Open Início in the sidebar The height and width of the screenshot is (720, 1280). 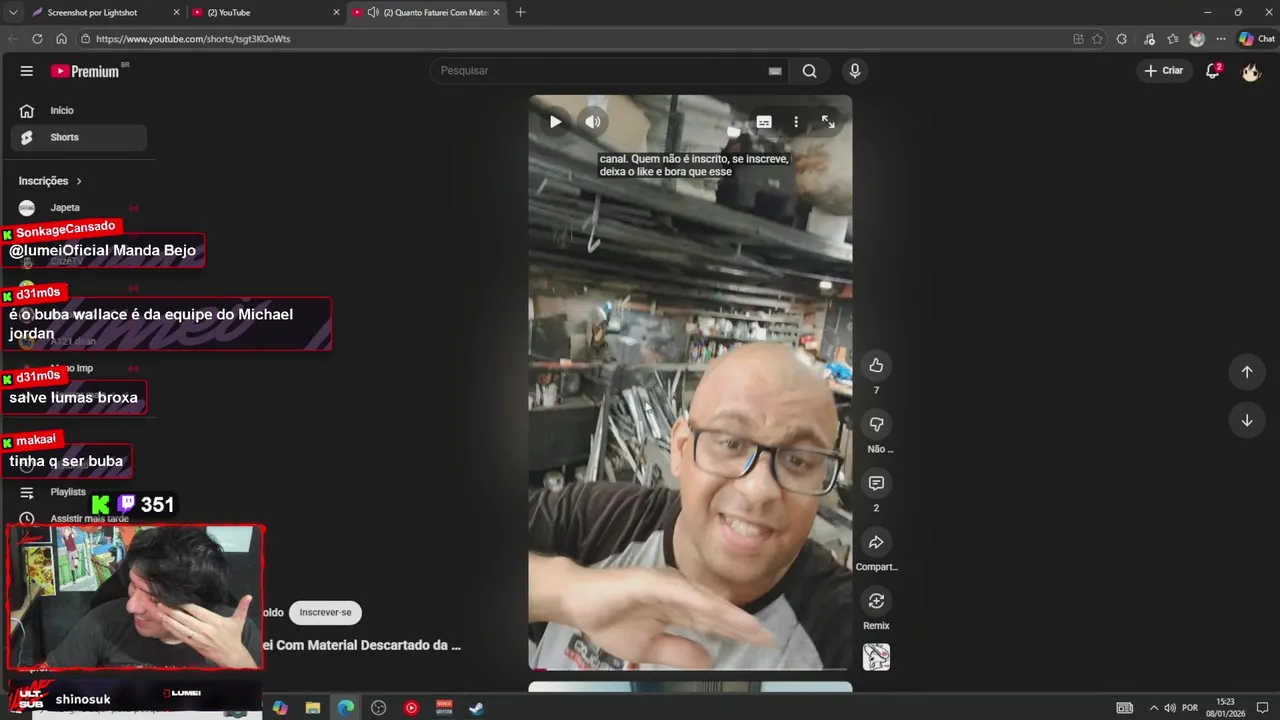tap(79, 111)
